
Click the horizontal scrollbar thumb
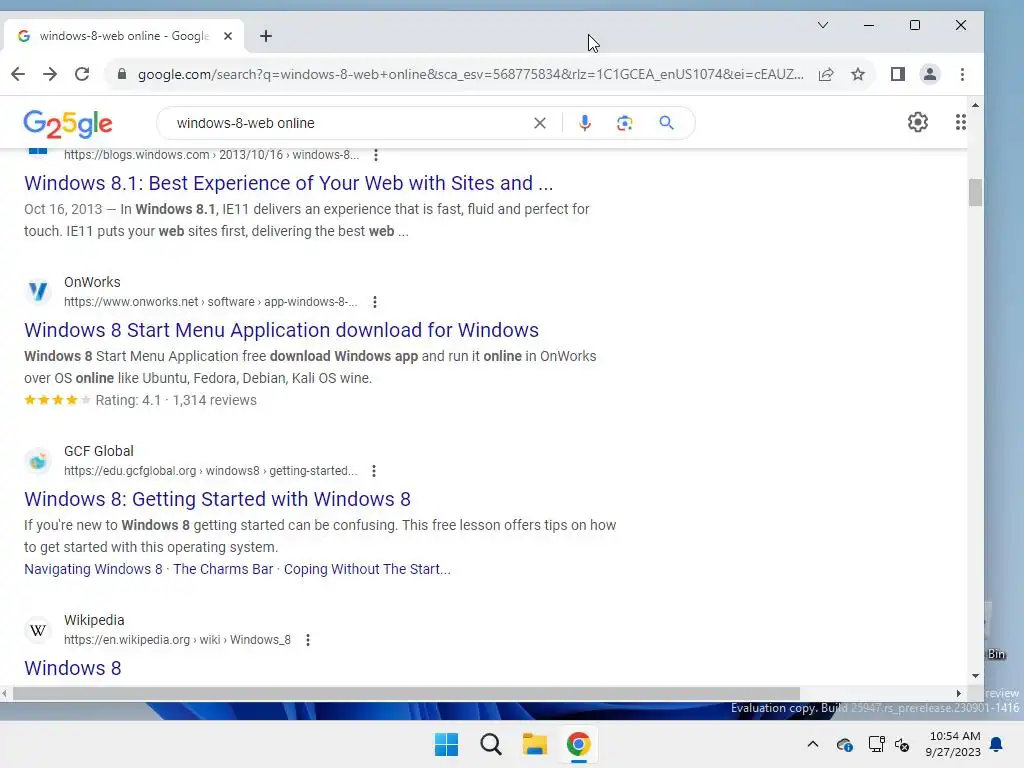[406, 694]
